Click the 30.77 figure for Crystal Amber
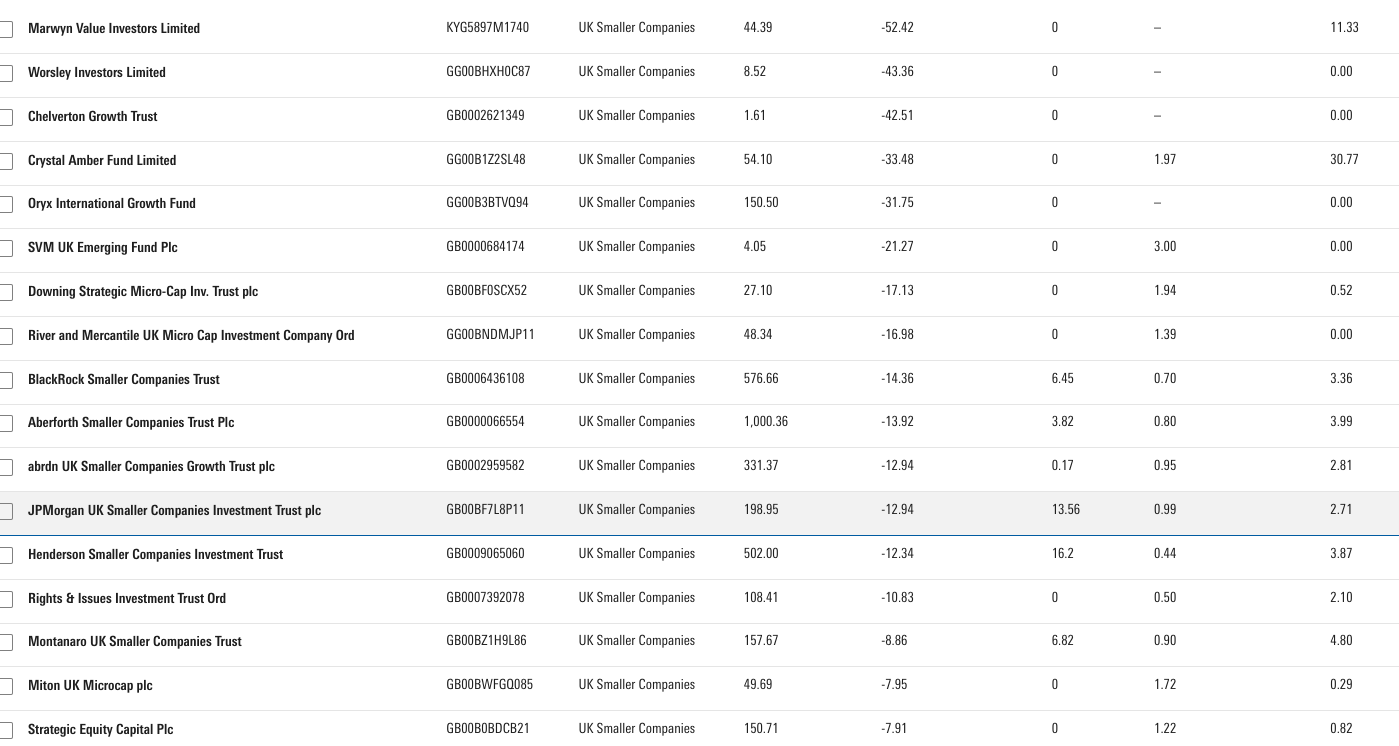Viewport: 1399px width, 746px height. coord(1344,159)
